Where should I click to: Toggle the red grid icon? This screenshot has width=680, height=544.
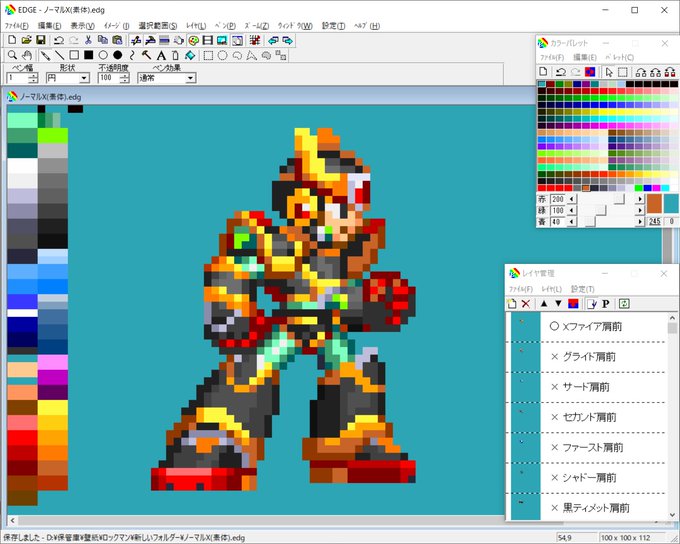(x=255, y=40)
